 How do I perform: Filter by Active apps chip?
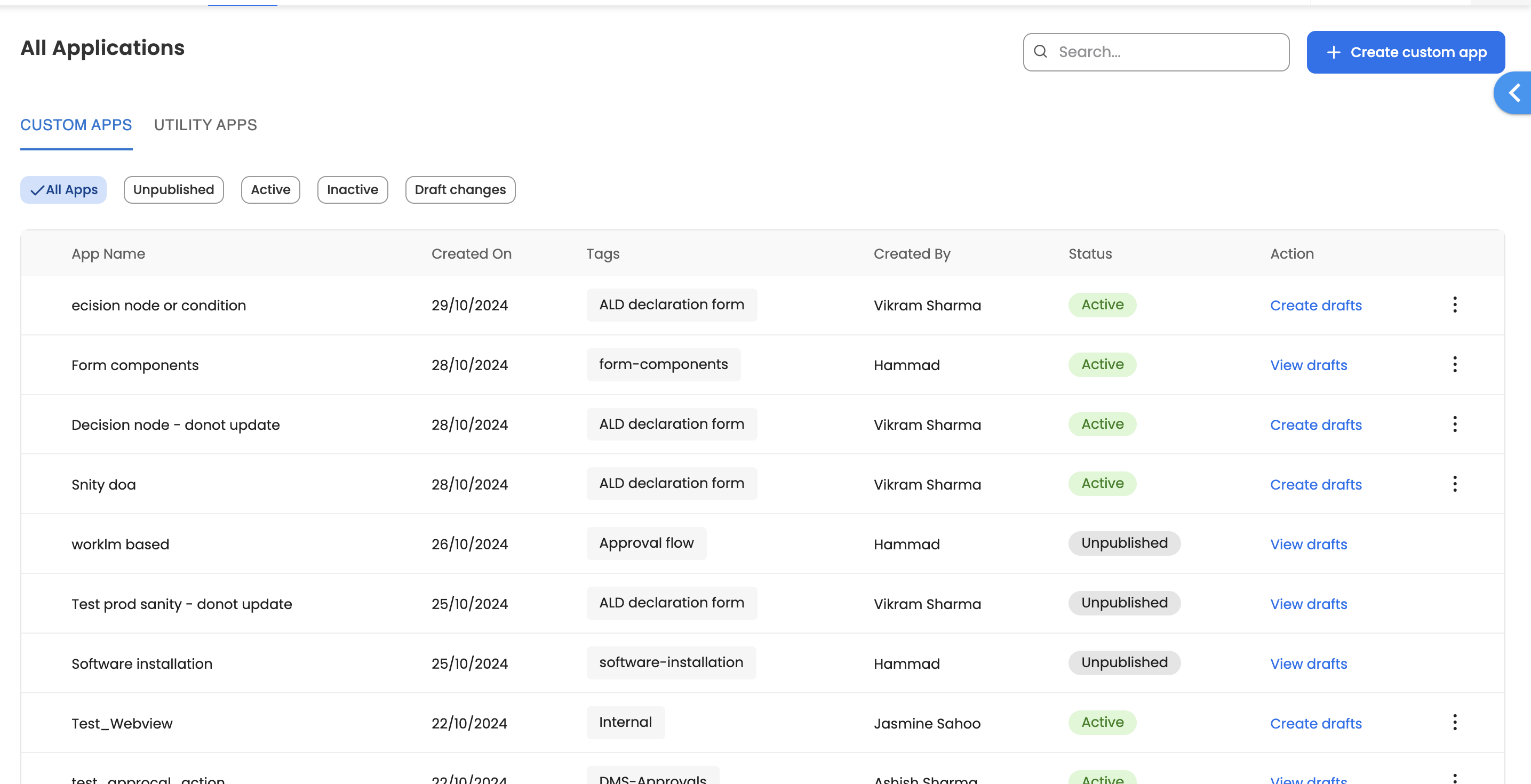pos(270,190)
